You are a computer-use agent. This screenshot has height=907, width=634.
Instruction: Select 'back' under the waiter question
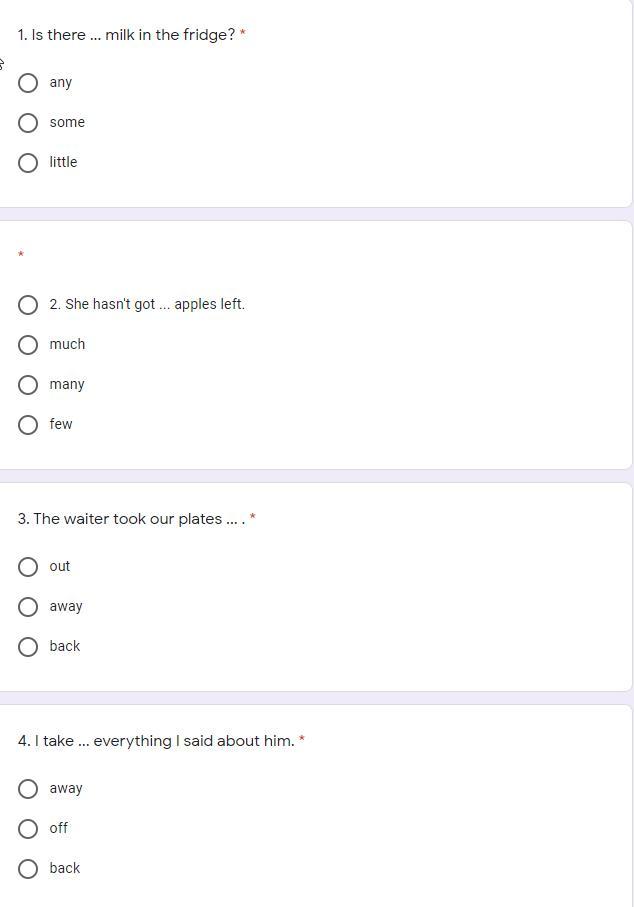pyautogui.click(x=28, y=647)
